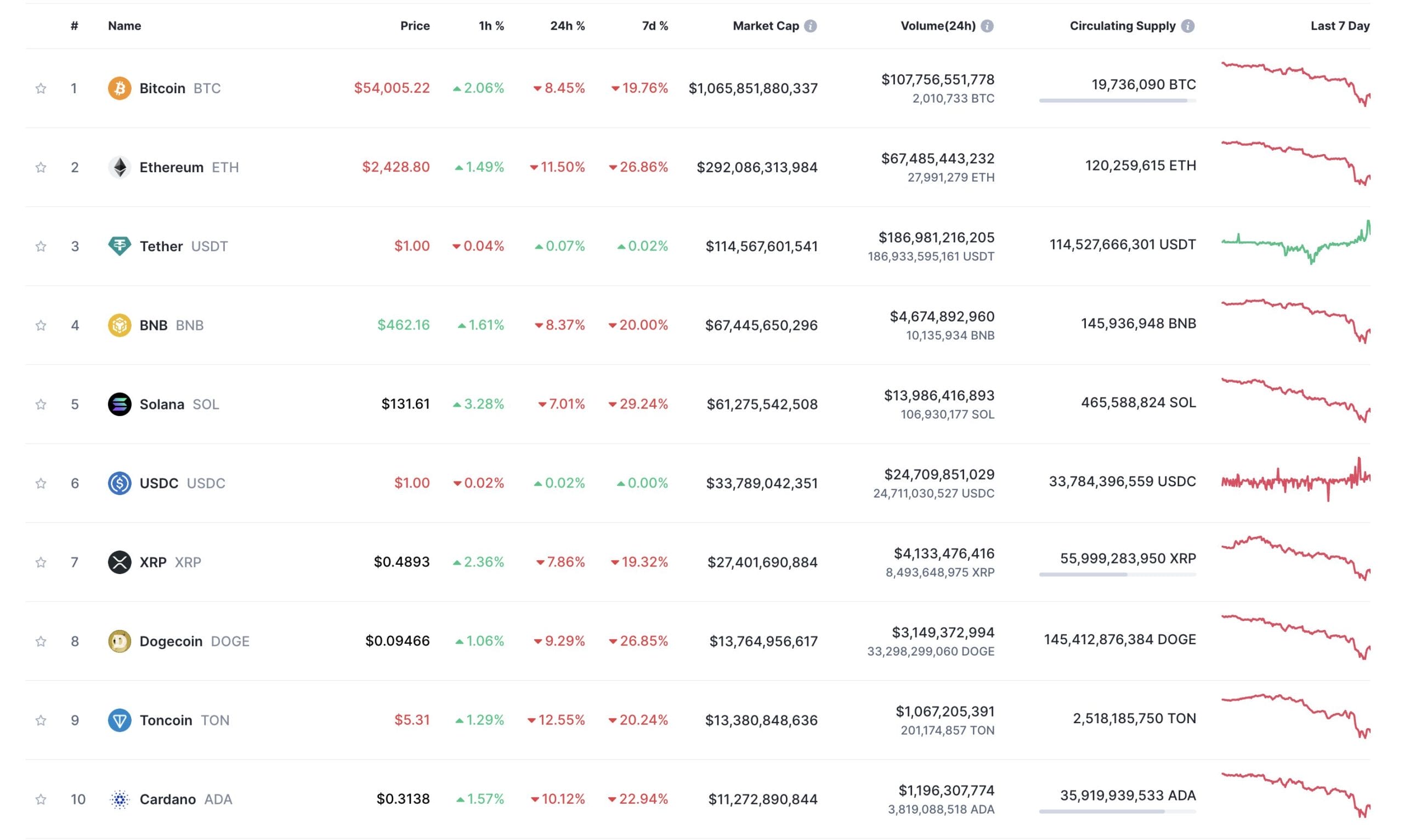The width and height of the screenshot is (1404, 840).
Task: Click the Toncoin logo icon
Action: 120,720
